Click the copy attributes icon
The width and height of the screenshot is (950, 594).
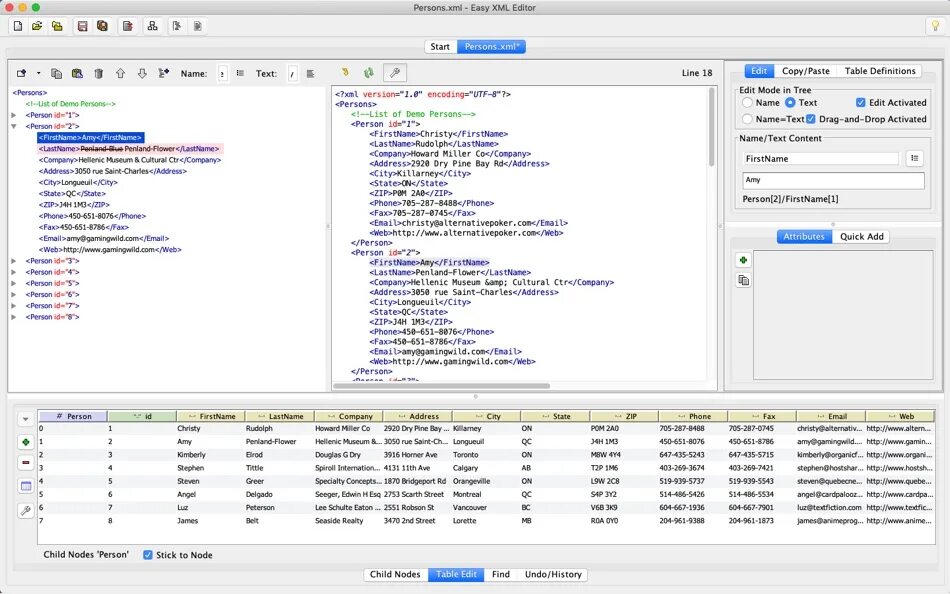pos(743,280)
